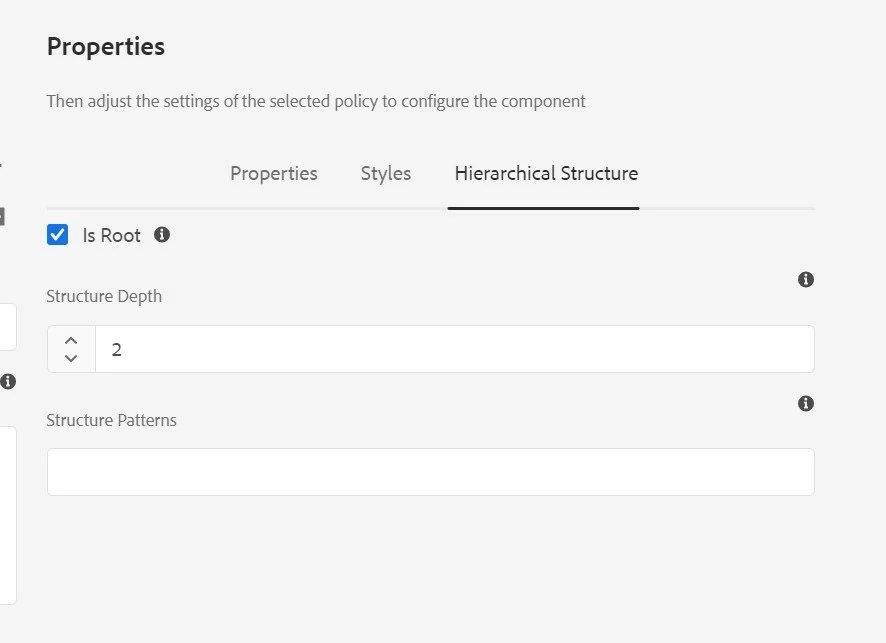Click the small gray icon at the left edge

pos(2,216)
